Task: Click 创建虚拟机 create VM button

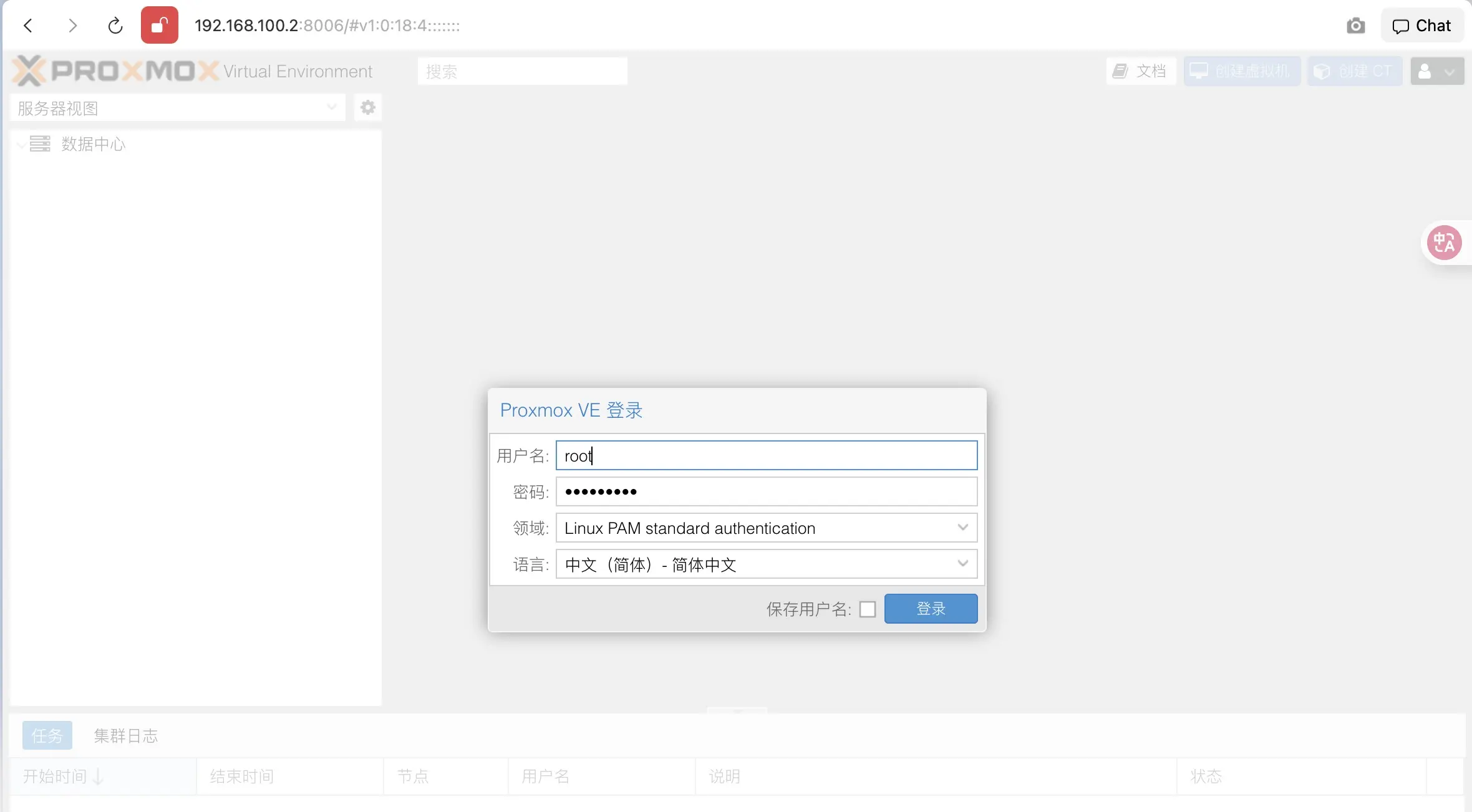Action: click(x=1242, y=71)
